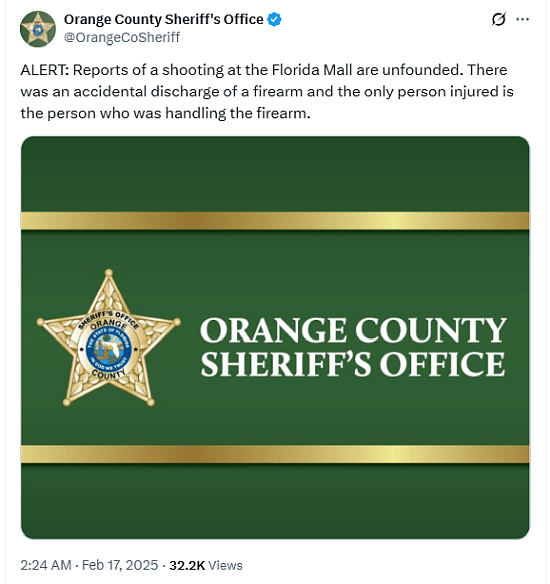Open the three-dot more options menu
The height and width of the screenshot is (584, 550).
[522, 19]
